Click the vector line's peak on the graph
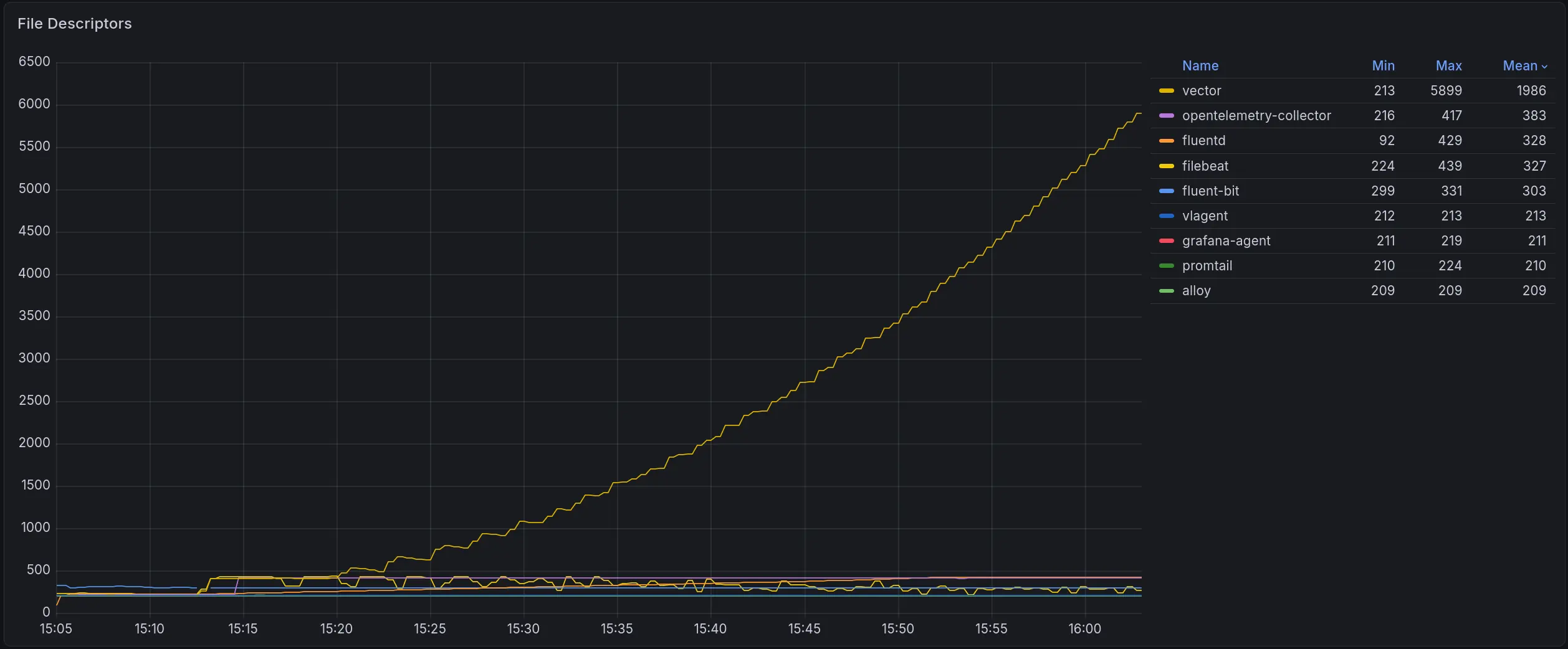1568x649 pixels. tap(1138, 113)
